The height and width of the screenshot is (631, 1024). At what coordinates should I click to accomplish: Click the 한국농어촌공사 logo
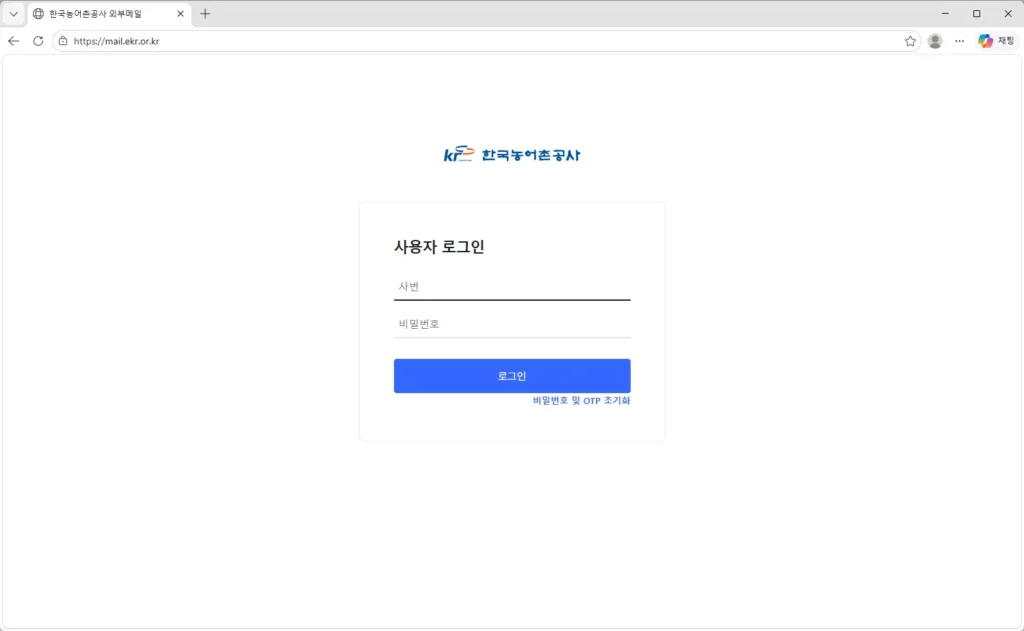click(512, 154)
